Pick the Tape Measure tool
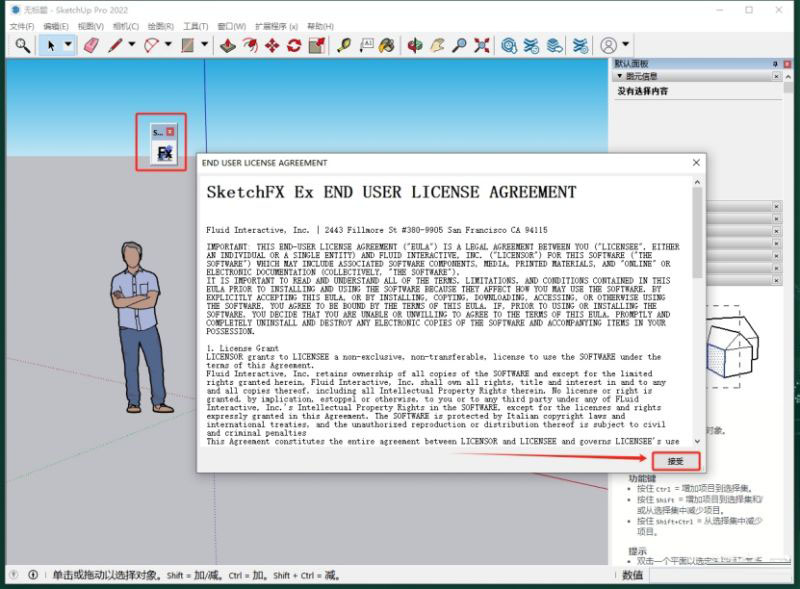This screenshot has height=589, width=800. click(x=344, y=45)
